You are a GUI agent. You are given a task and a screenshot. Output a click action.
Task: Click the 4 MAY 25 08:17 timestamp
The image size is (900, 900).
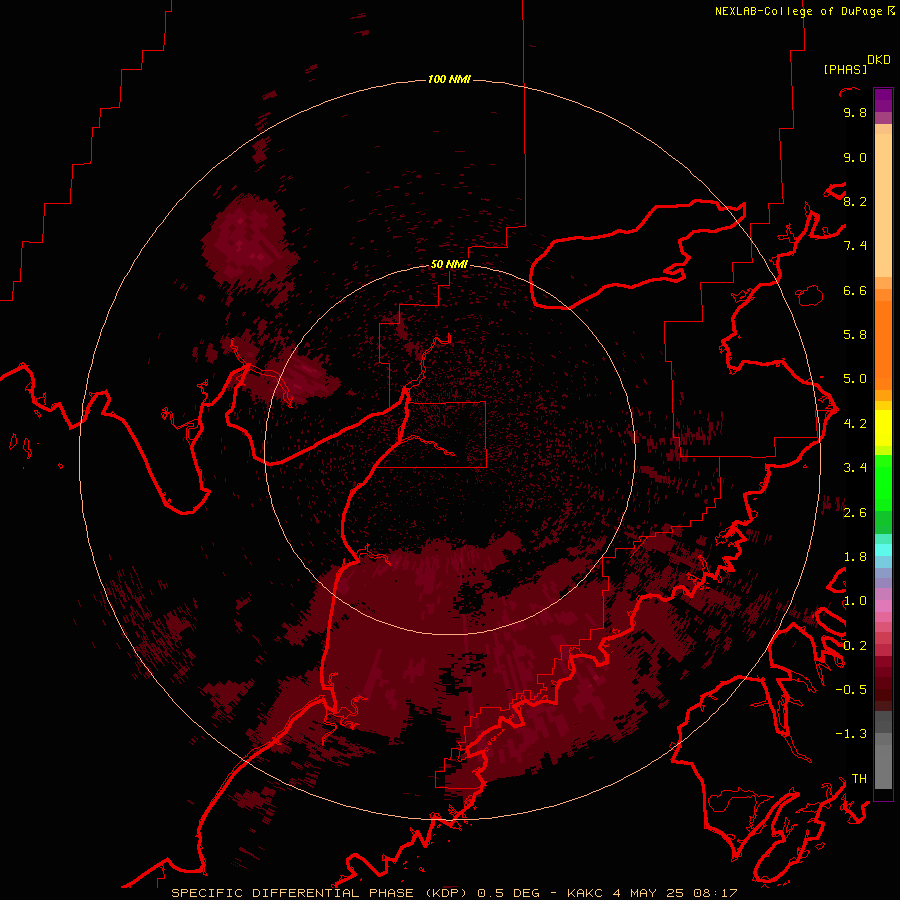tap(675, 893)
